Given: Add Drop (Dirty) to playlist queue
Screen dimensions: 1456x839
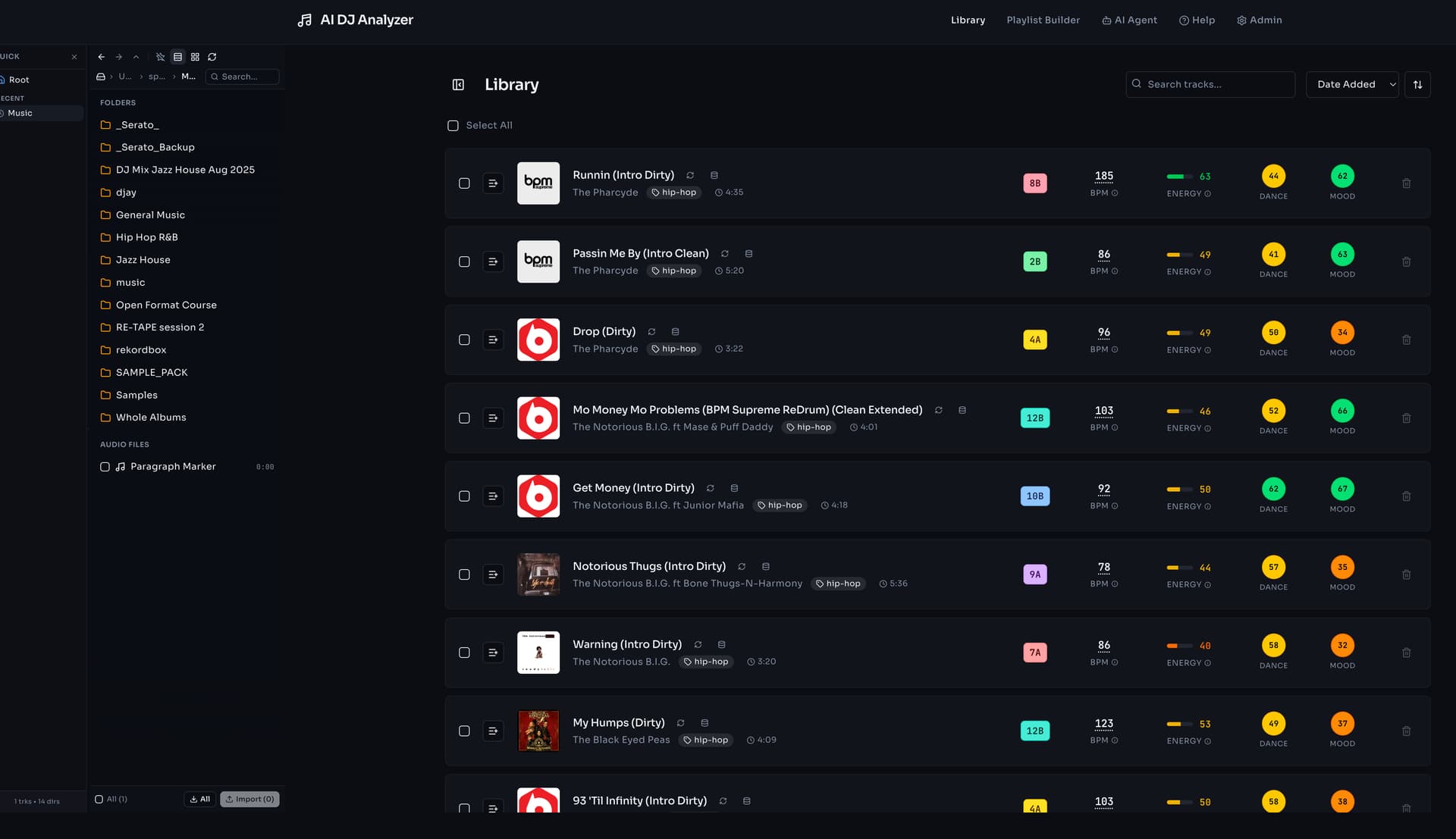Looking at the screenshot, I should (493, 340).
